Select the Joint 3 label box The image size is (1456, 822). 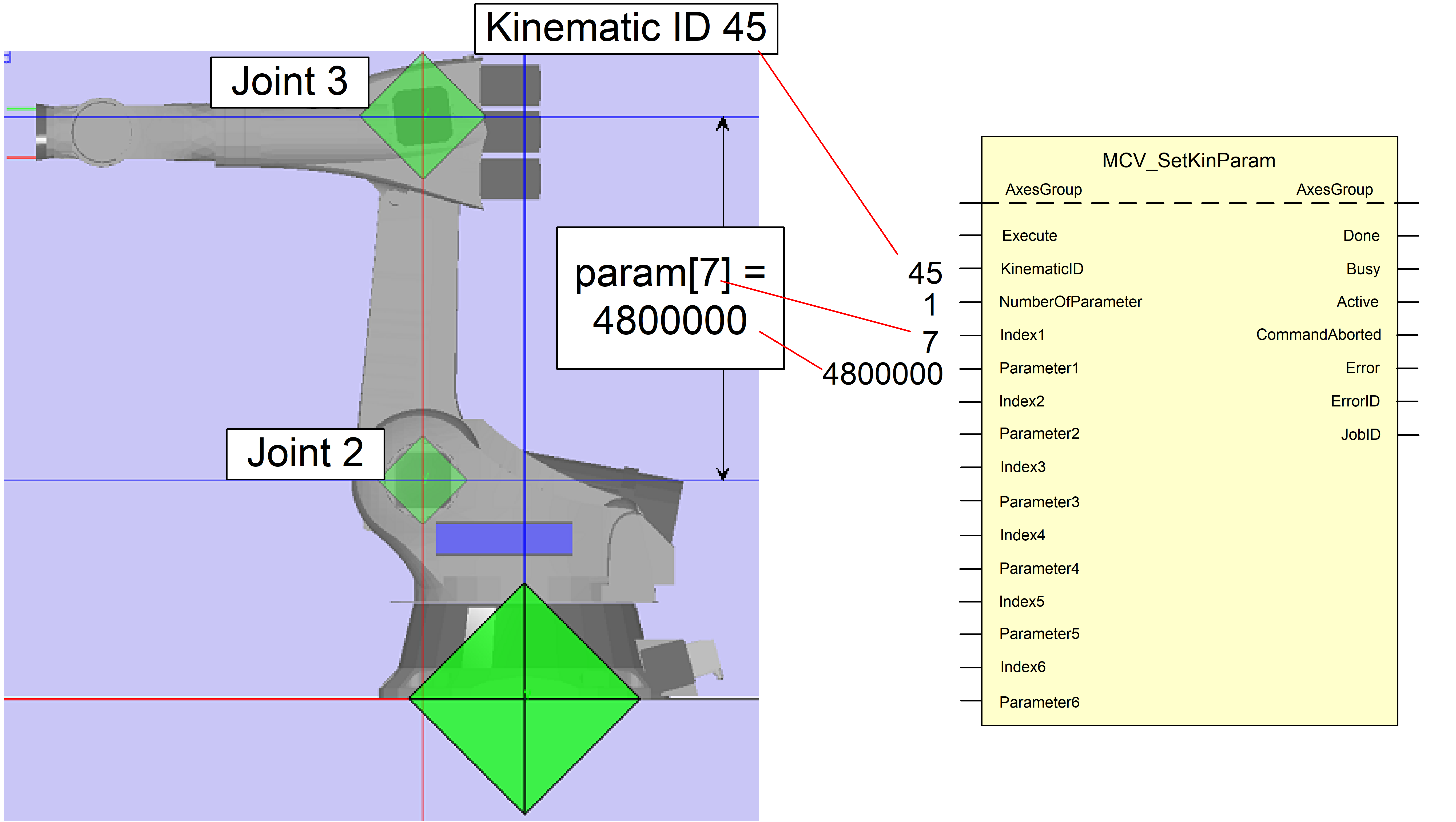[x=289, y=82]
